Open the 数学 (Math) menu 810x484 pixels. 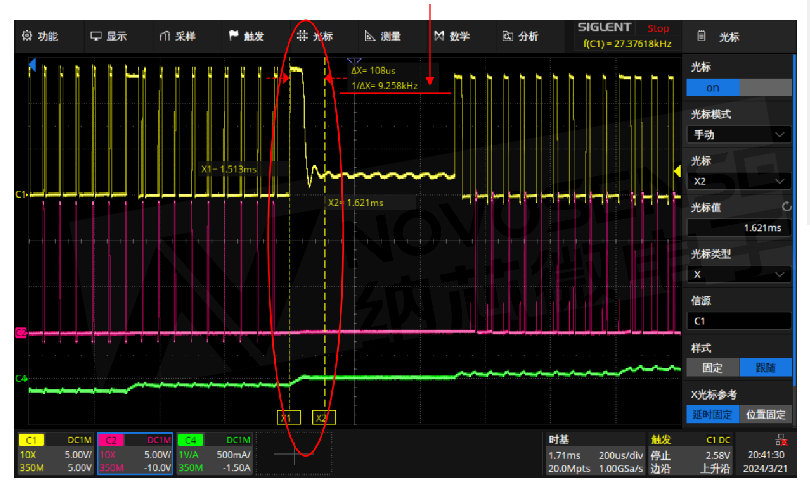(452, 36)
